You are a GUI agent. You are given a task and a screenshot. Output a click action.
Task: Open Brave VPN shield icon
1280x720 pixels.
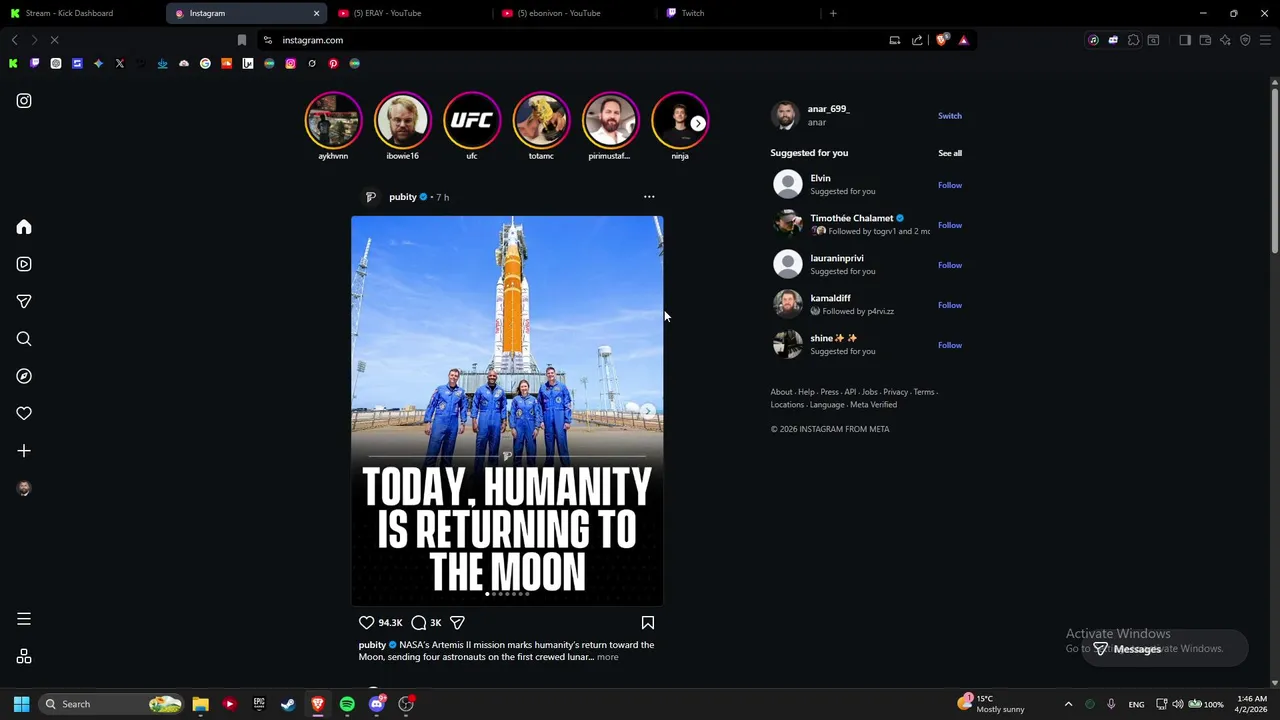[x=1245, y=40]
